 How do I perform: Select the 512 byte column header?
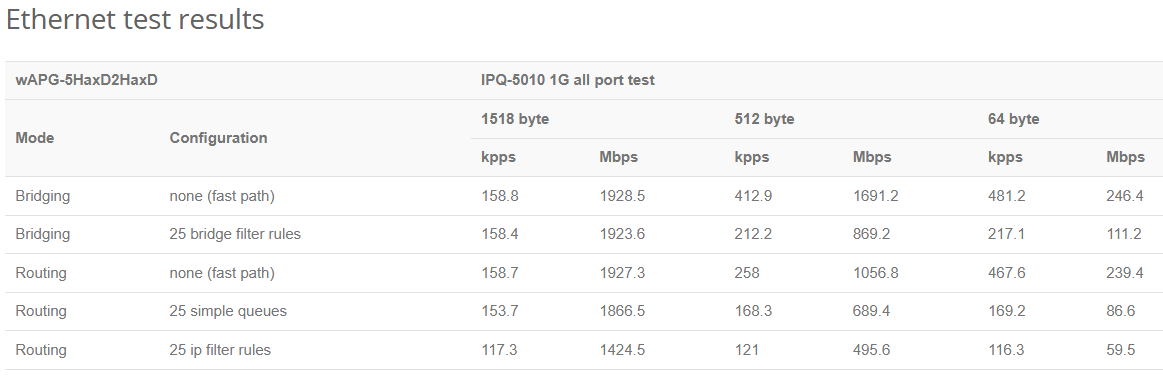click(764, 119)
